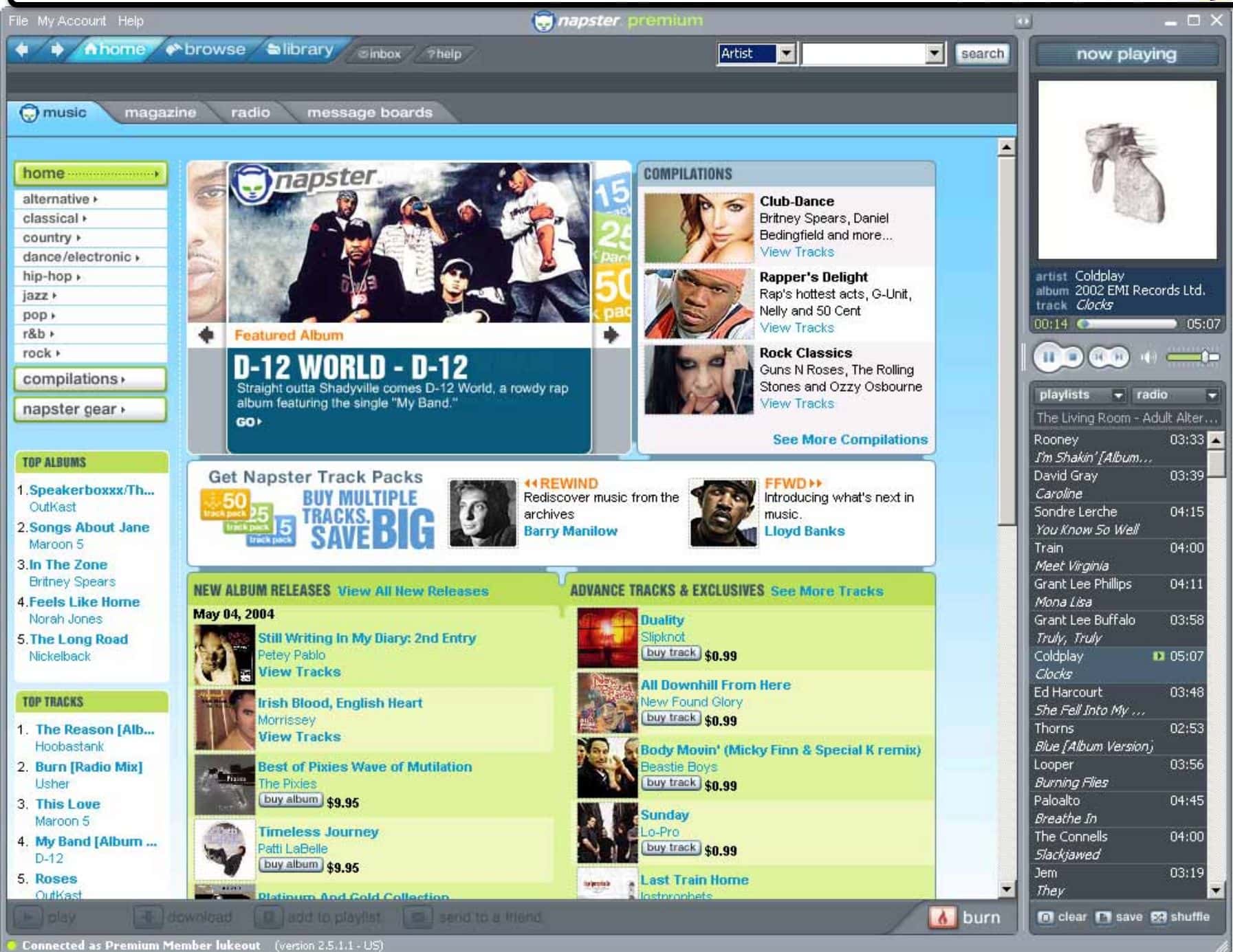Open the radio dropdown in player
The image size is (1233, 952).
[1176, 395]
